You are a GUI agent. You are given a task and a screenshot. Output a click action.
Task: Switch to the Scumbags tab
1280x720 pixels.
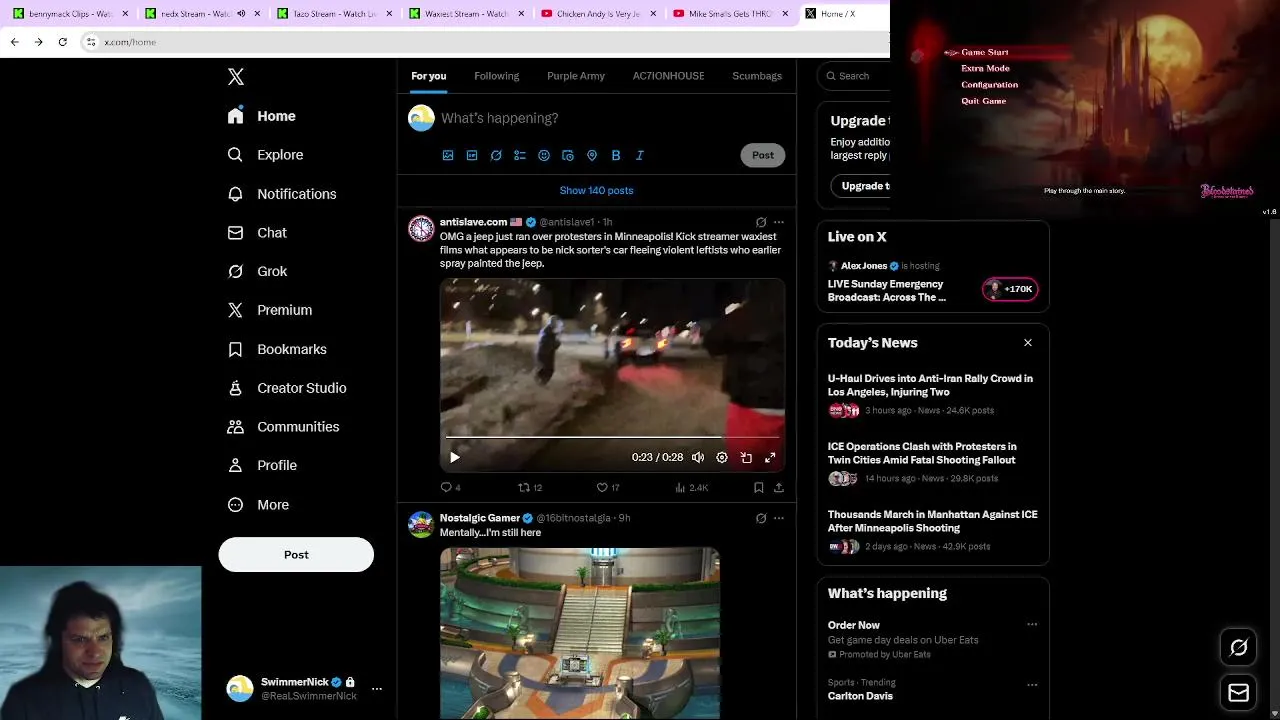point(757,76)
